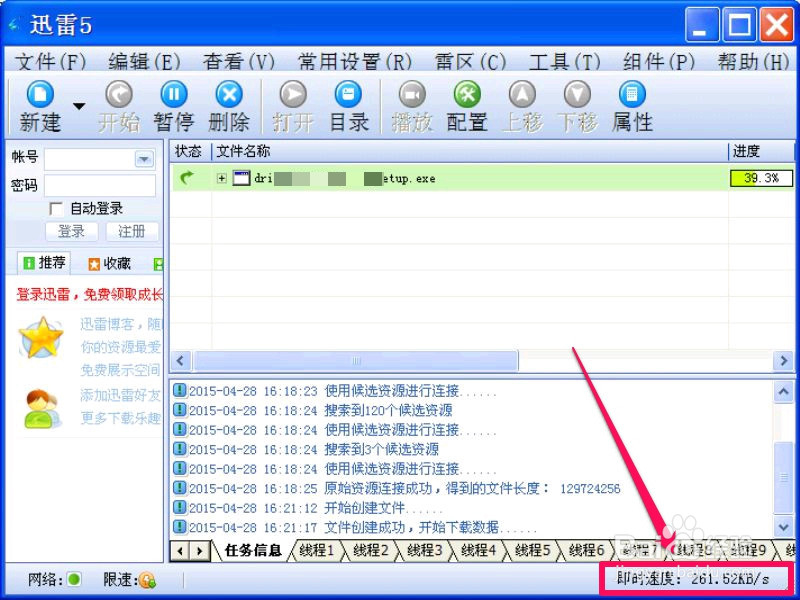This screenshot has width=800, height=600.
Task: Select log entry 原始资源连接成功 with file length
Action: [396, 489]
